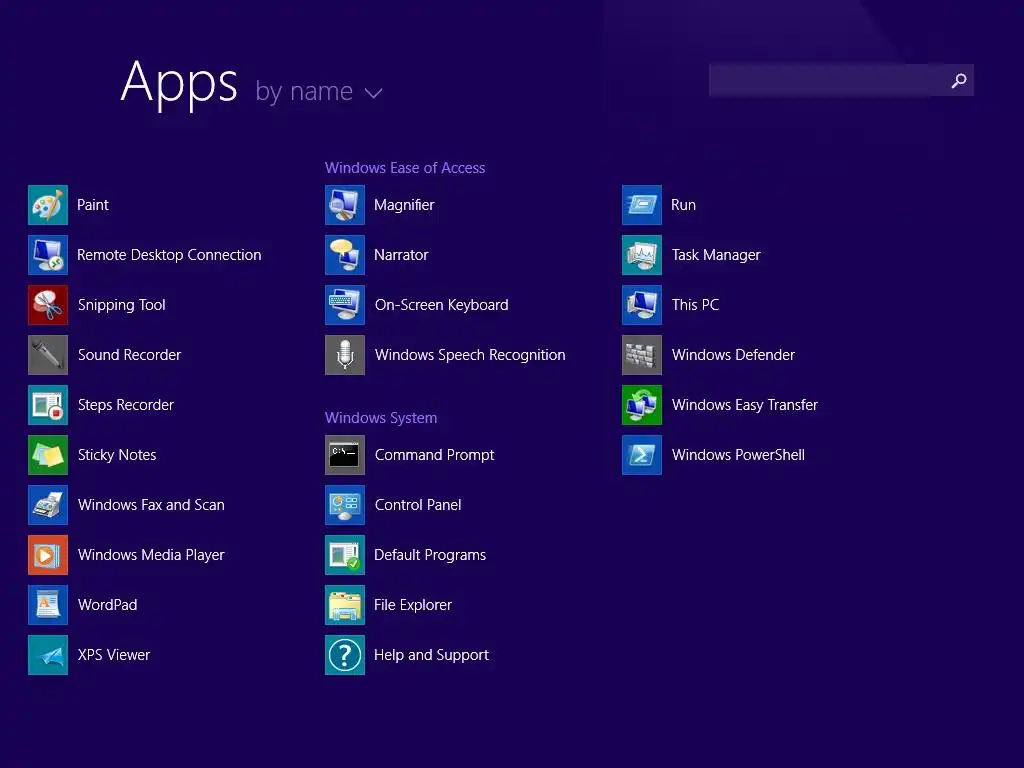Click the 'Windows Fax and Scan' label

(x=152, y=505)
